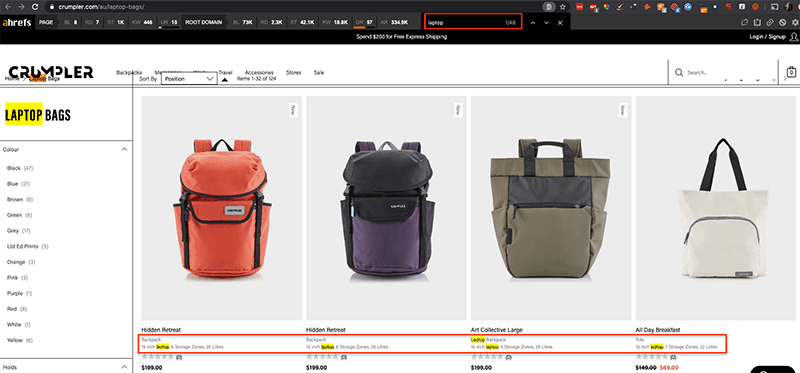Click the user account icon near Login / Signup
The width and height of the screenshot is (800, 373).
[793, 37]
